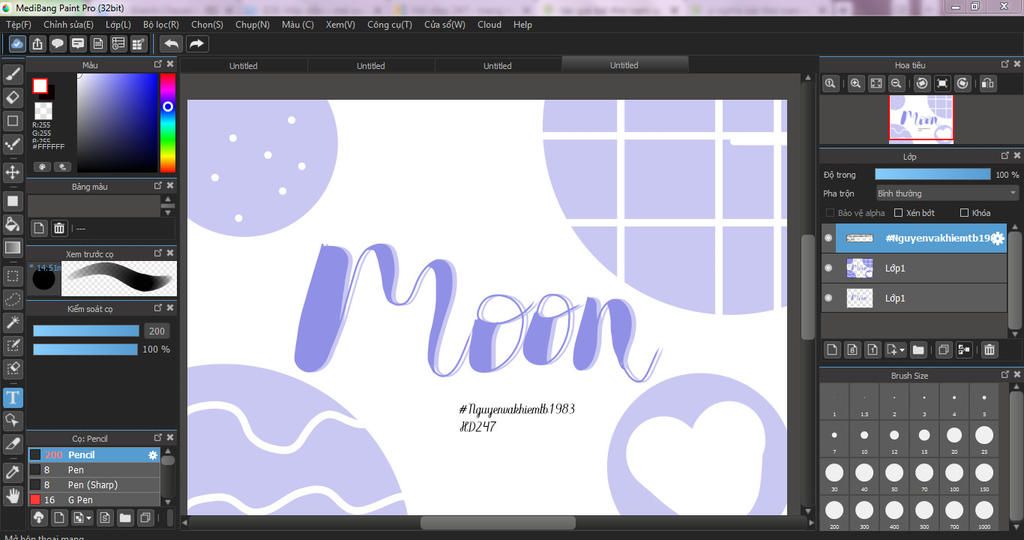
Task: Open the Công cụ(T) menu
Action: [x=389, y=24]
